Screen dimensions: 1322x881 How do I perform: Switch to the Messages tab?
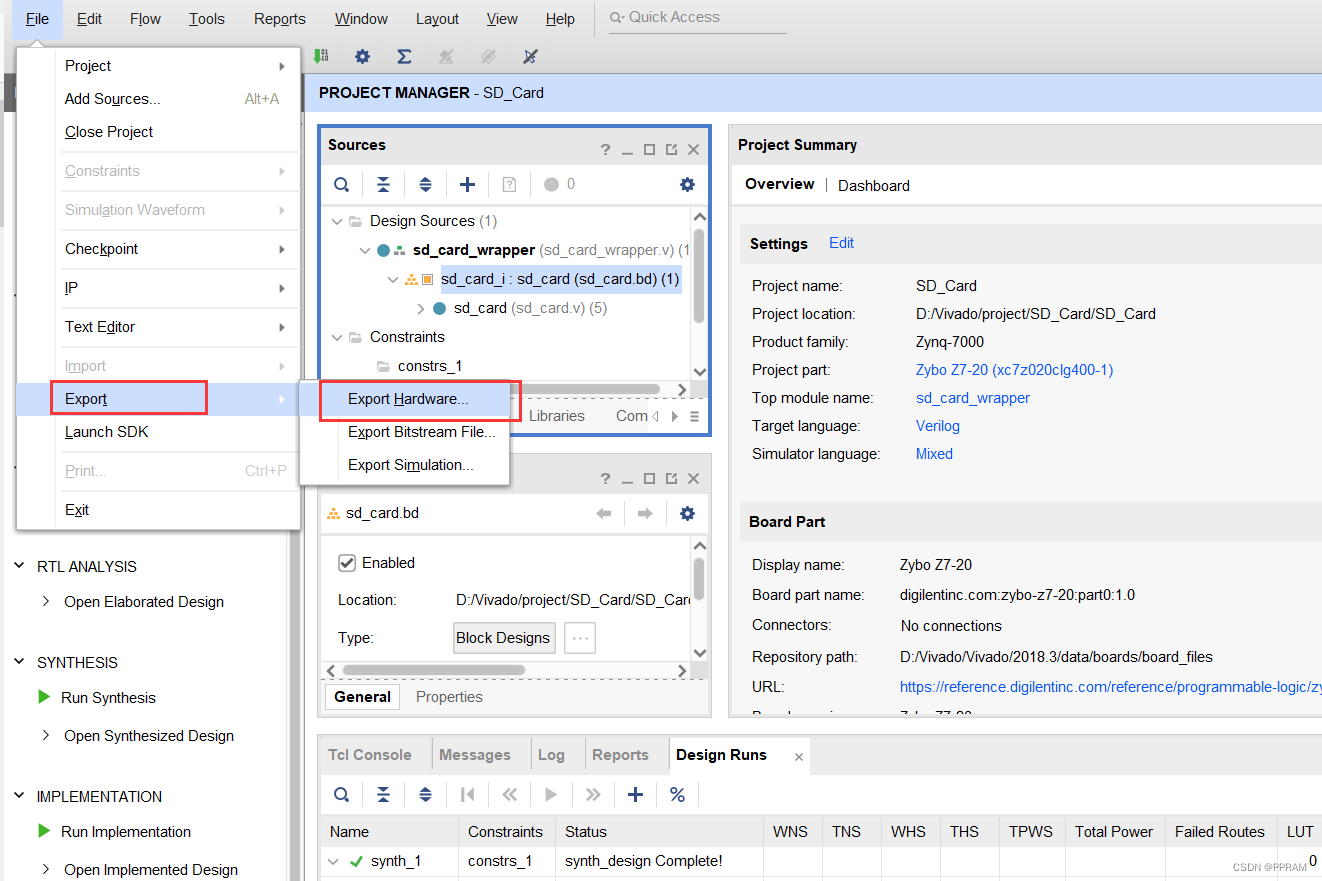(475, 755)
